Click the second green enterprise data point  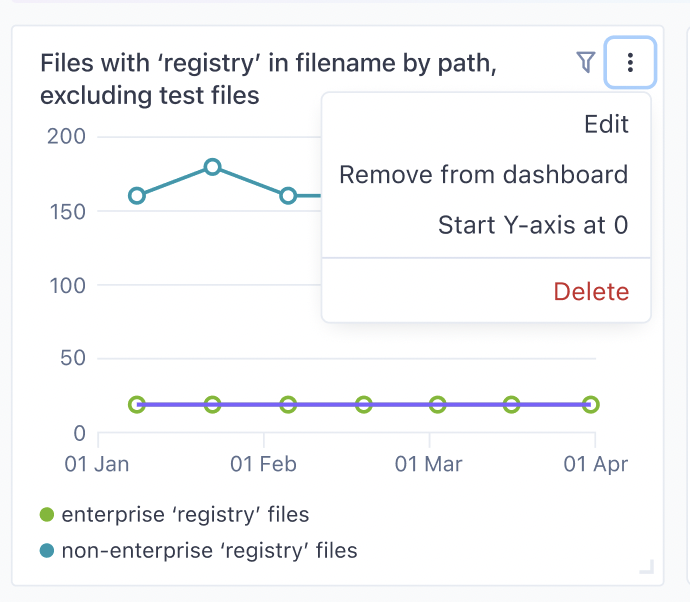click(x=212, y=405)
